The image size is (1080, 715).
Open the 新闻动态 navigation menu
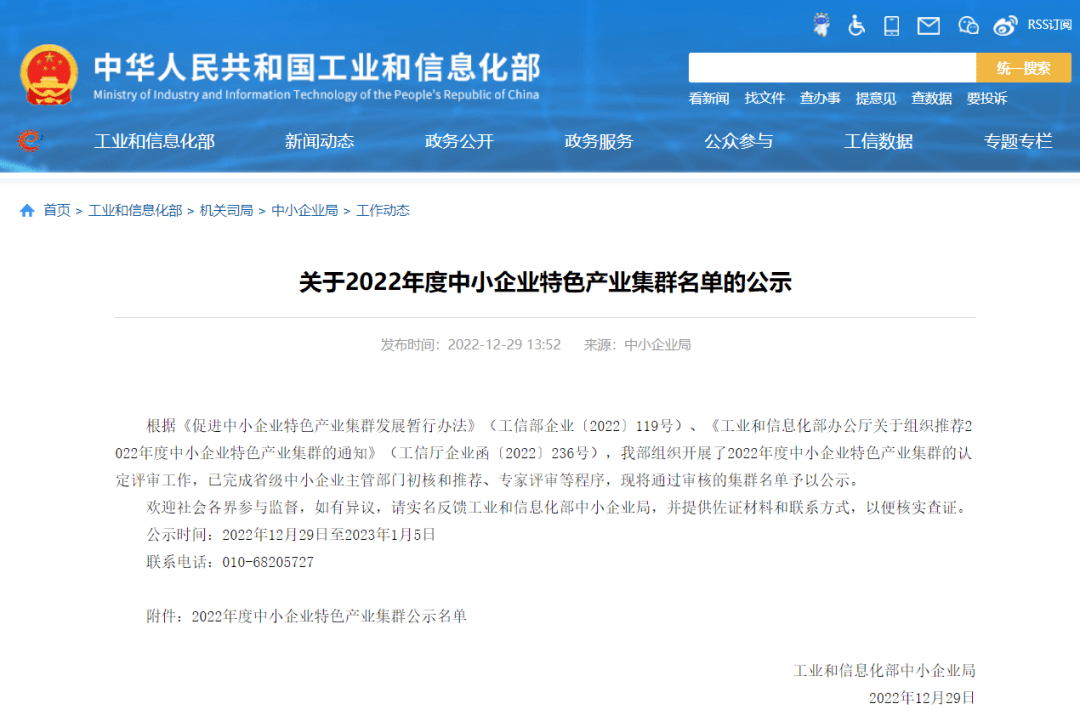pyautogui.click(x=320, y=141)
